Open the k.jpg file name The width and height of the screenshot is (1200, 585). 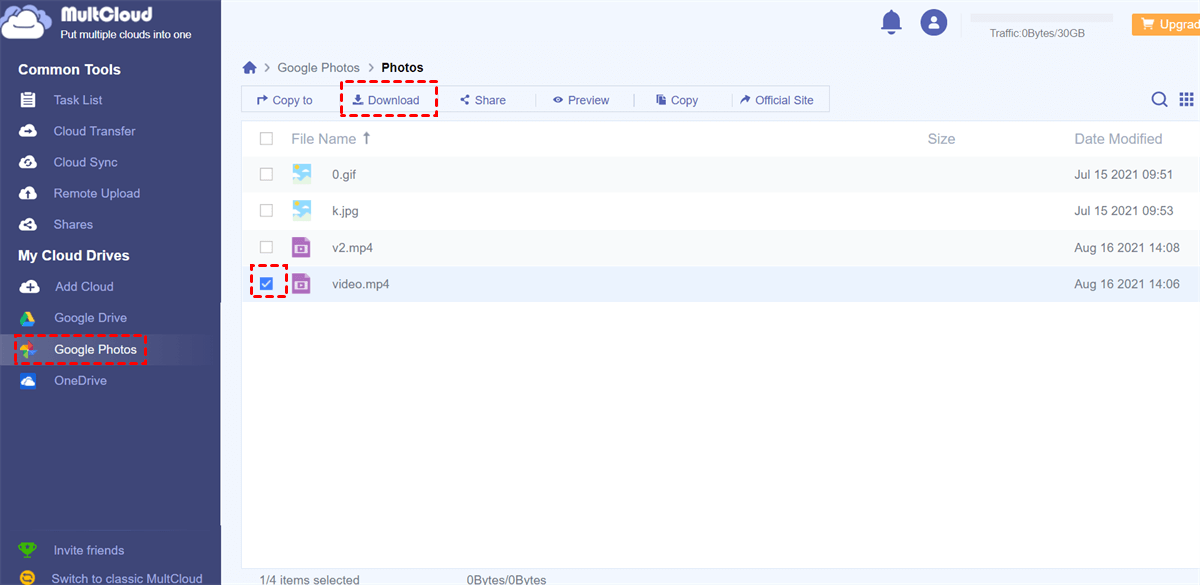(x=345, y=211)
